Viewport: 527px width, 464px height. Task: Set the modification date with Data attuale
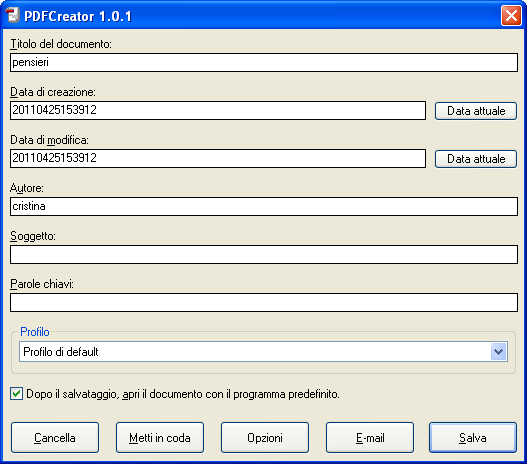pyautogui.click(x=476, y=159)
